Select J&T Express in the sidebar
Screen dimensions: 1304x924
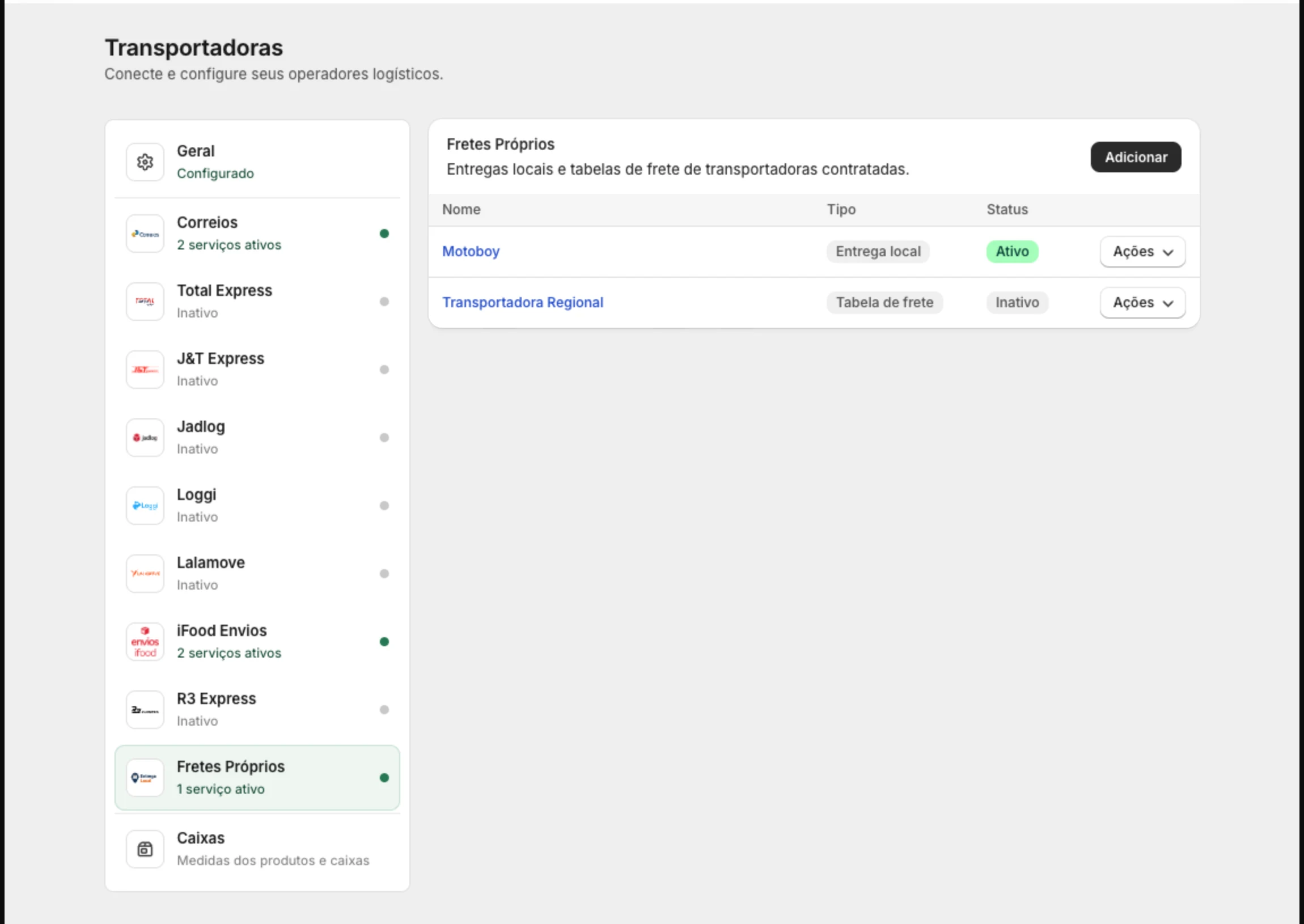point(257,370)
